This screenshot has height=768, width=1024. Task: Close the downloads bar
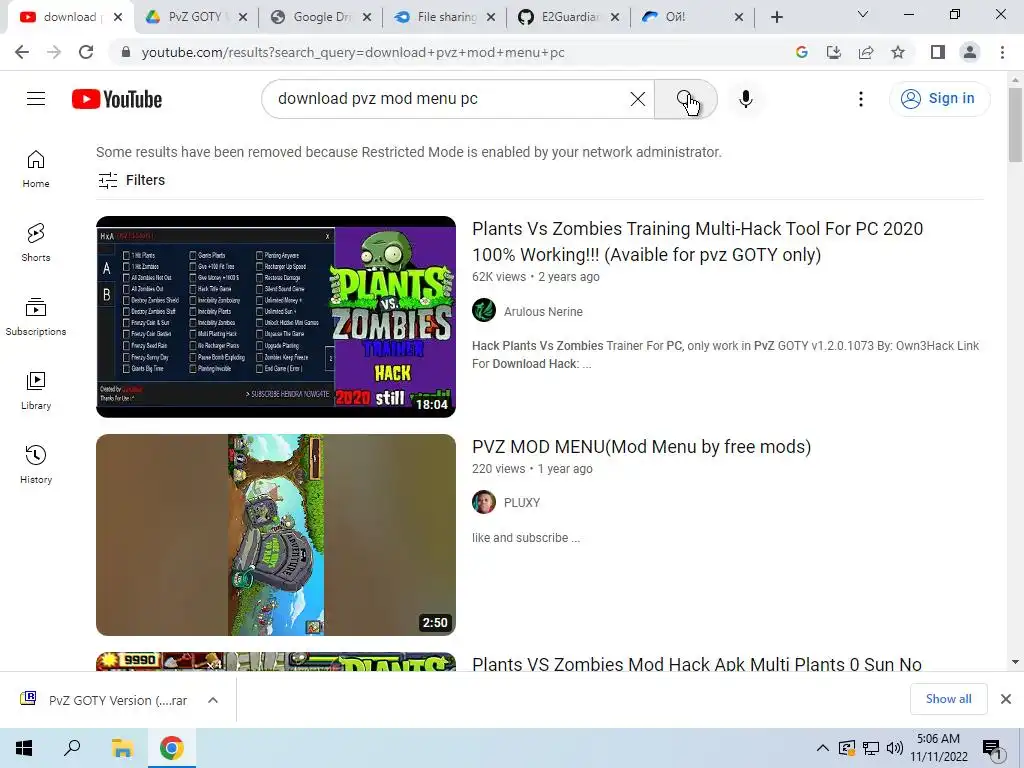1006,699
